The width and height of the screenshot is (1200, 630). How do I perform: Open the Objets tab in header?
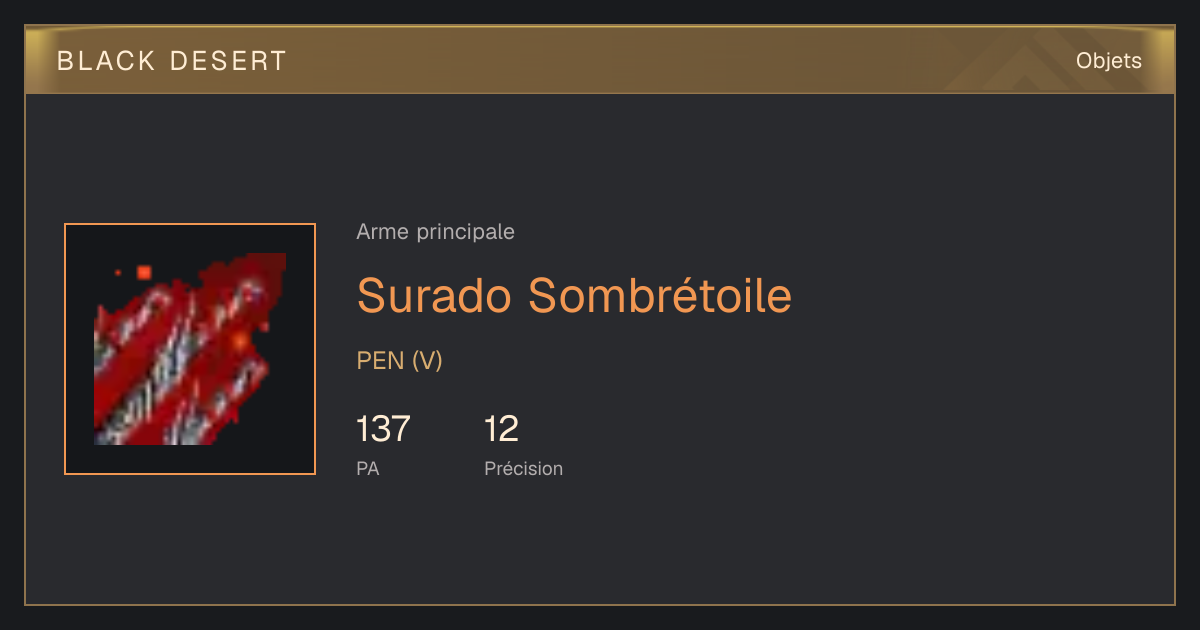[1108, 61]
